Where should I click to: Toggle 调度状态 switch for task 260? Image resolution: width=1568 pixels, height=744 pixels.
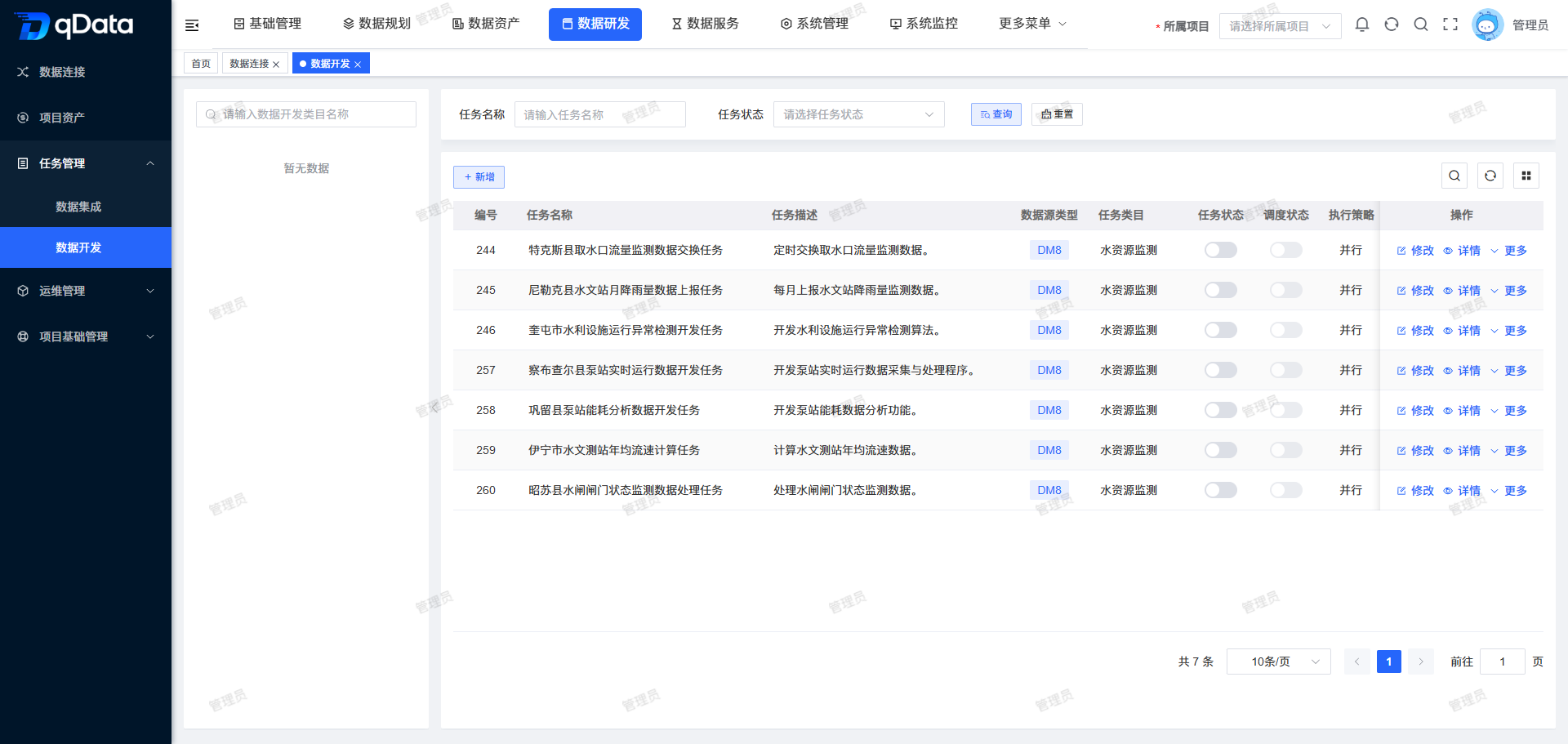pyautogui.click(x=1286, y=490)
